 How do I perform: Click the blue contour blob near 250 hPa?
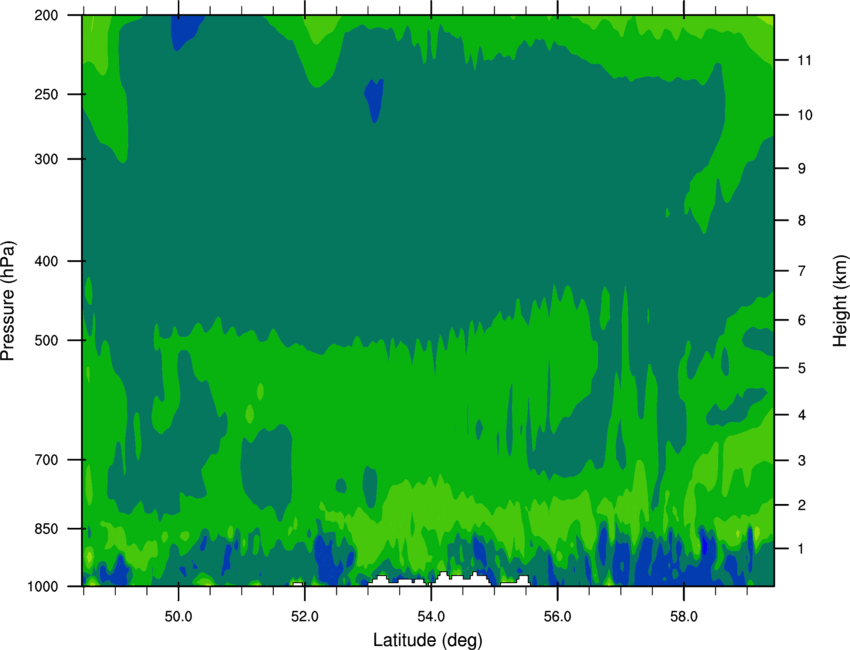(x=374, y=100)
